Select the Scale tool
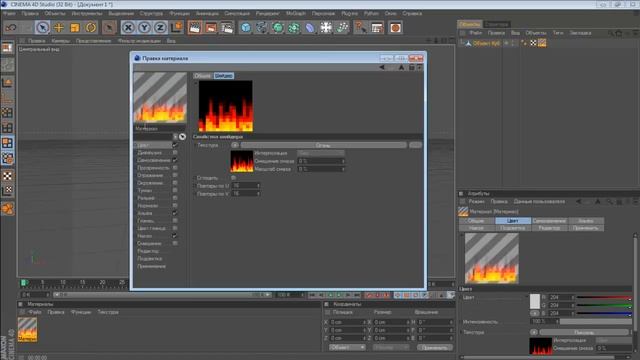Viewport: 640px width, 360px height. [75, 27]
